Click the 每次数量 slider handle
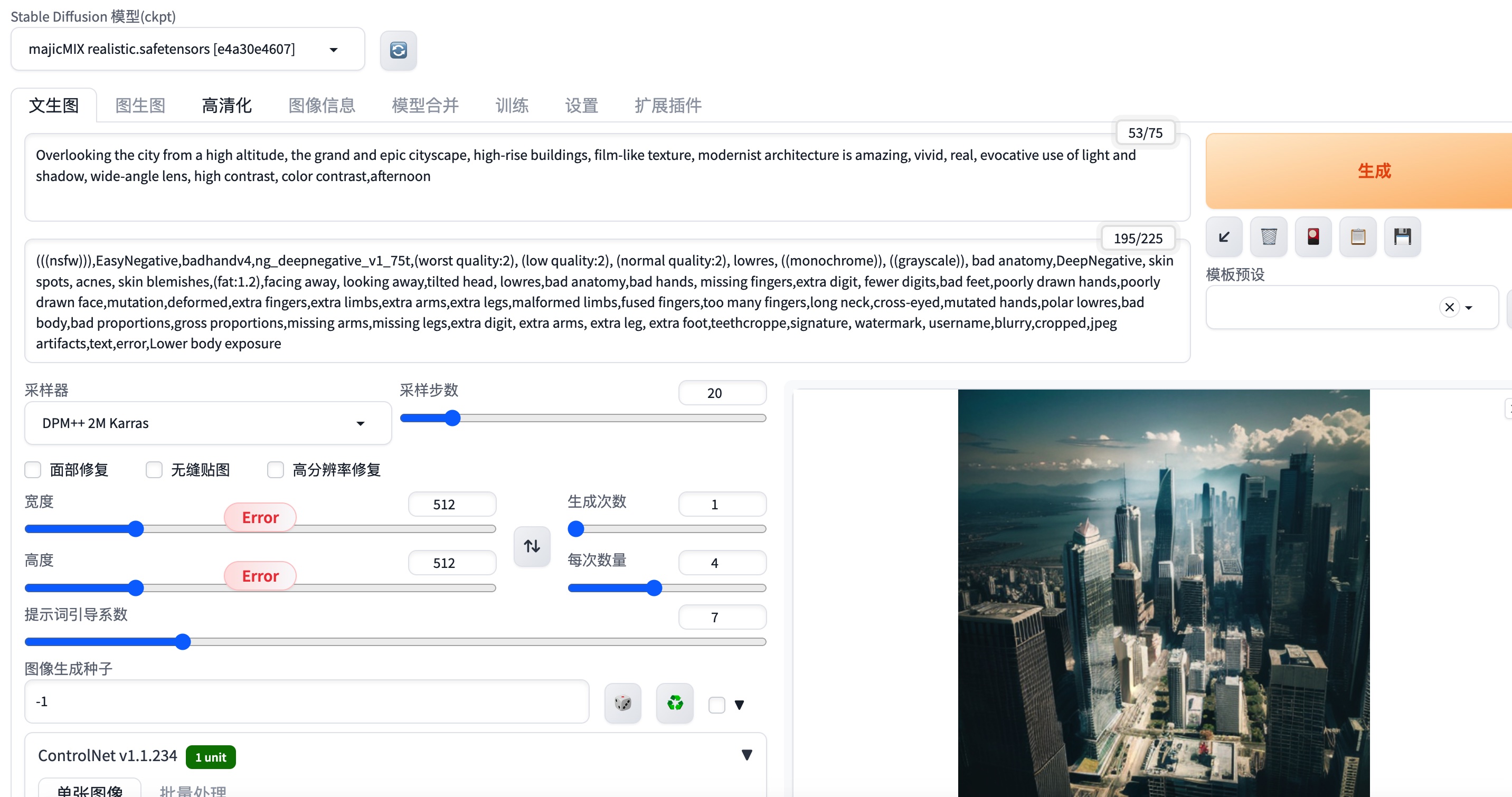 [x=654, y=588]
